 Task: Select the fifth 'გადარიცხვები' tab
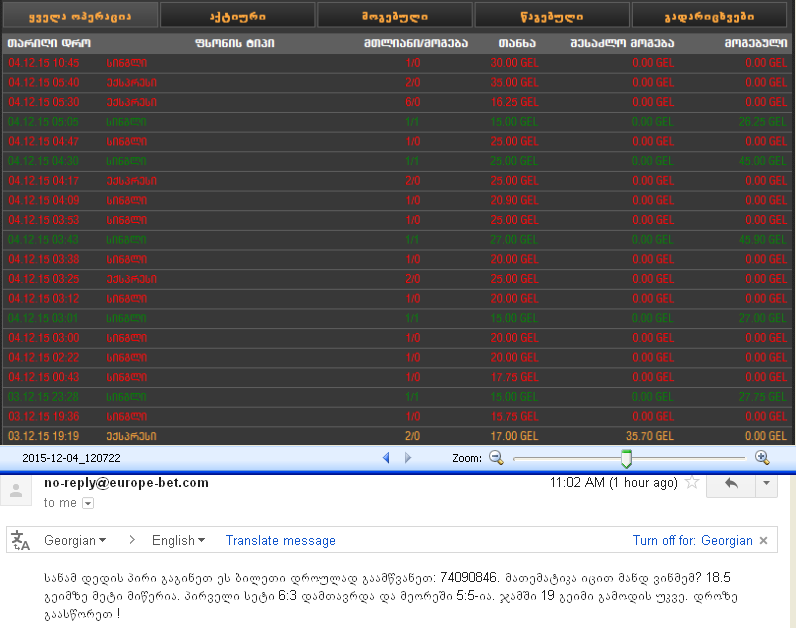(709, 15)
